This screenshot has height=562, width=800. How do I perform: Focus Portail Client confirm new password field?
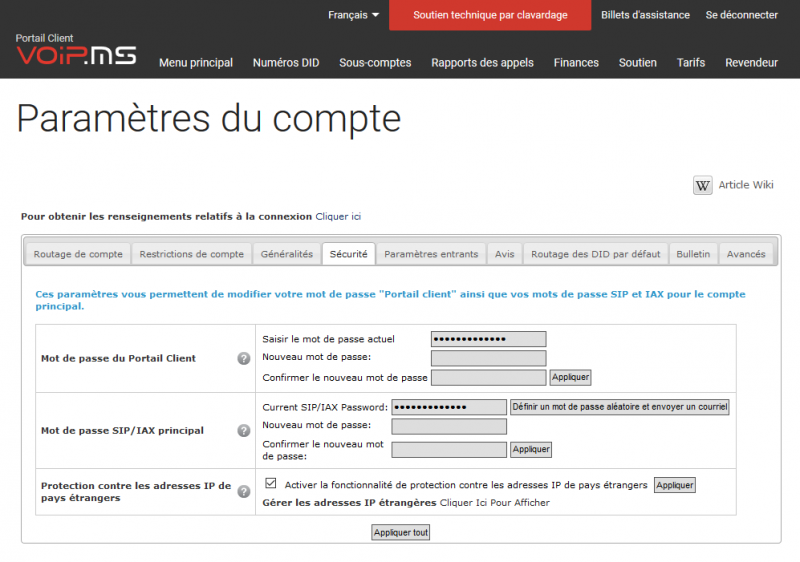[488, 378]
